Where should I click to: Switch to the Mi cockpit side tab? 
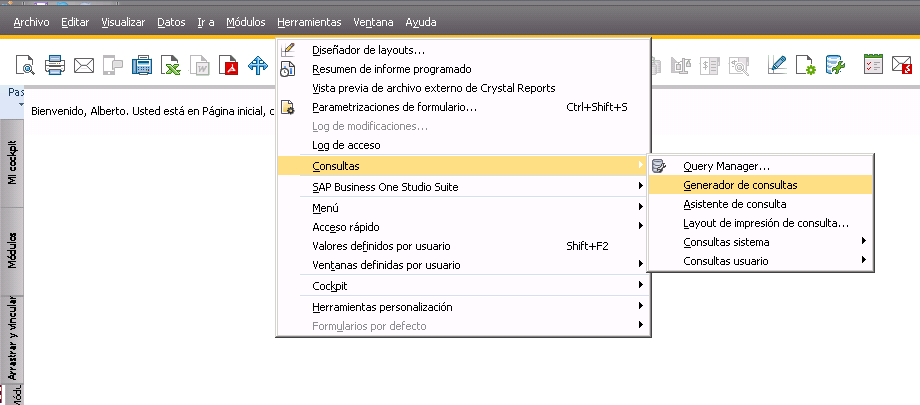pos(13,162)
